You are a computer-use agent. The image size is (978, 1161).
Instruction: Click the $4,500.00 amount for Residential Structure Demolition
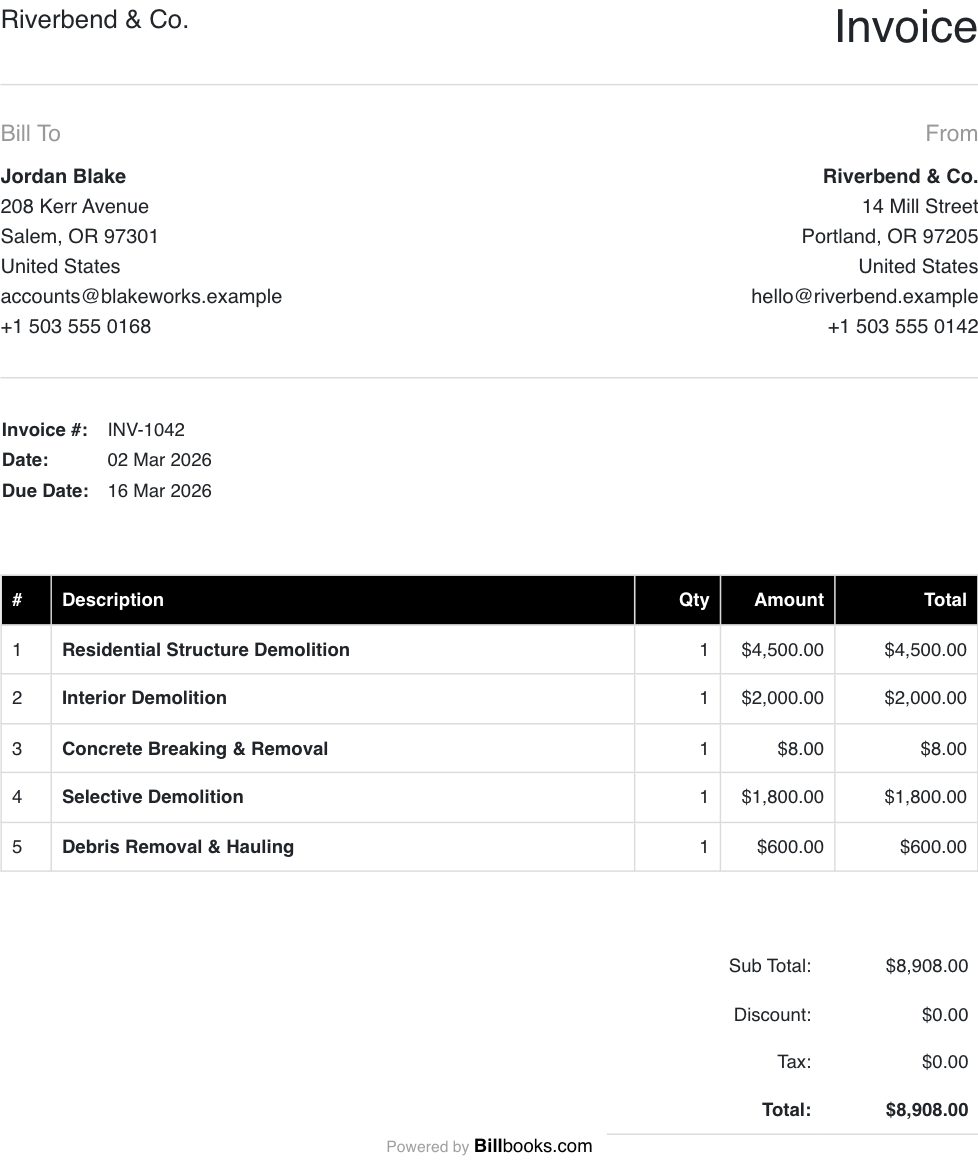coord(782,649)
